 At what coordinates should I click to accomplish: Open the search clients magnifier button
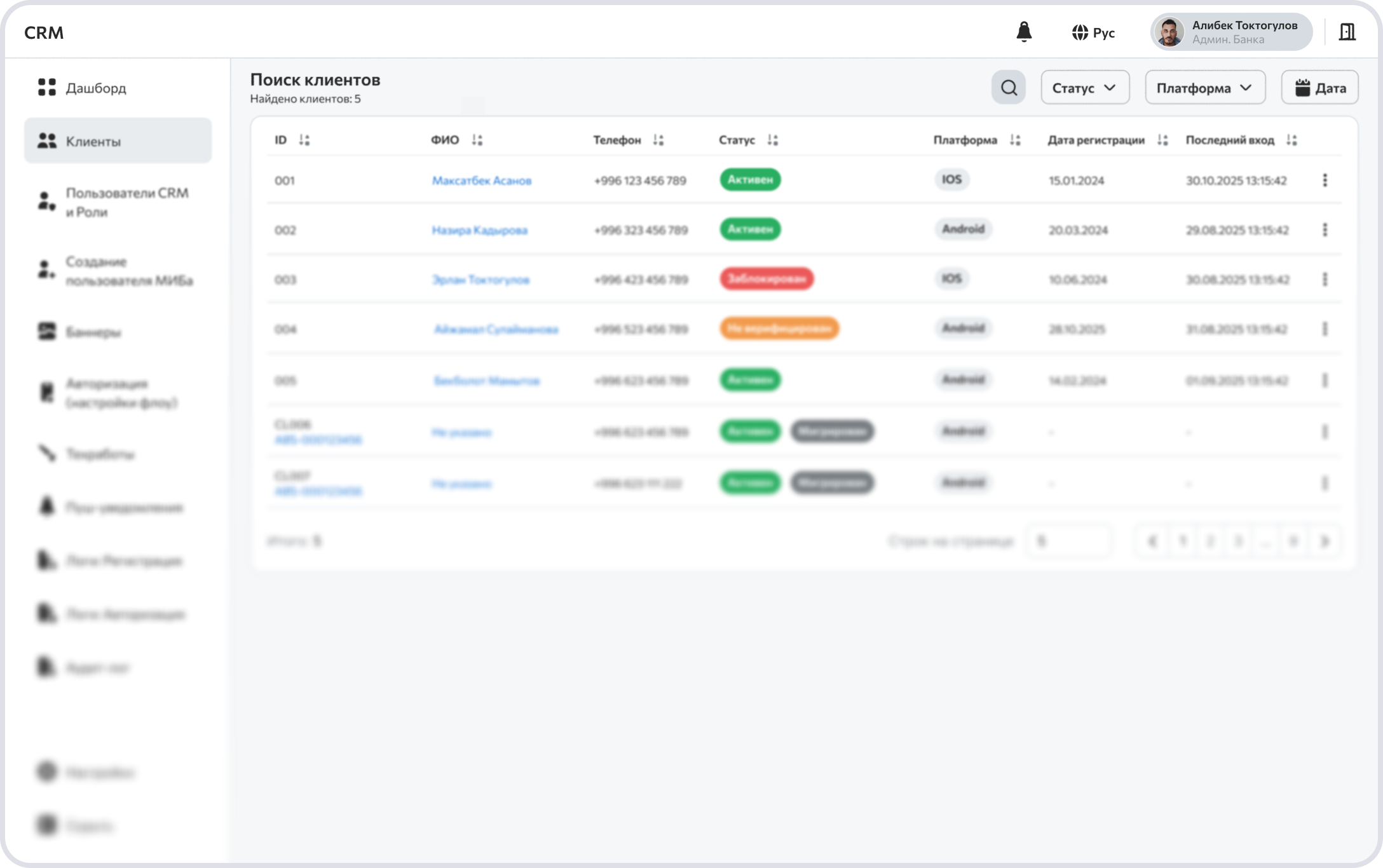pos(1009,88)
